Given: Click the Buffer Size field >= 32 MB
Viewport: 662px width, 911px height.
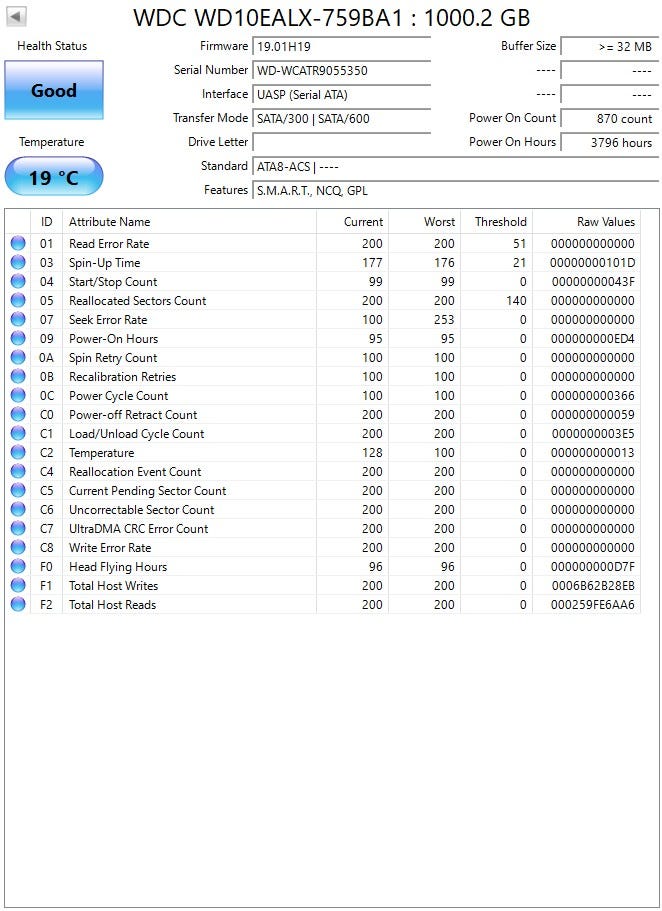Looking at the screenshot, I should [609, 46].
